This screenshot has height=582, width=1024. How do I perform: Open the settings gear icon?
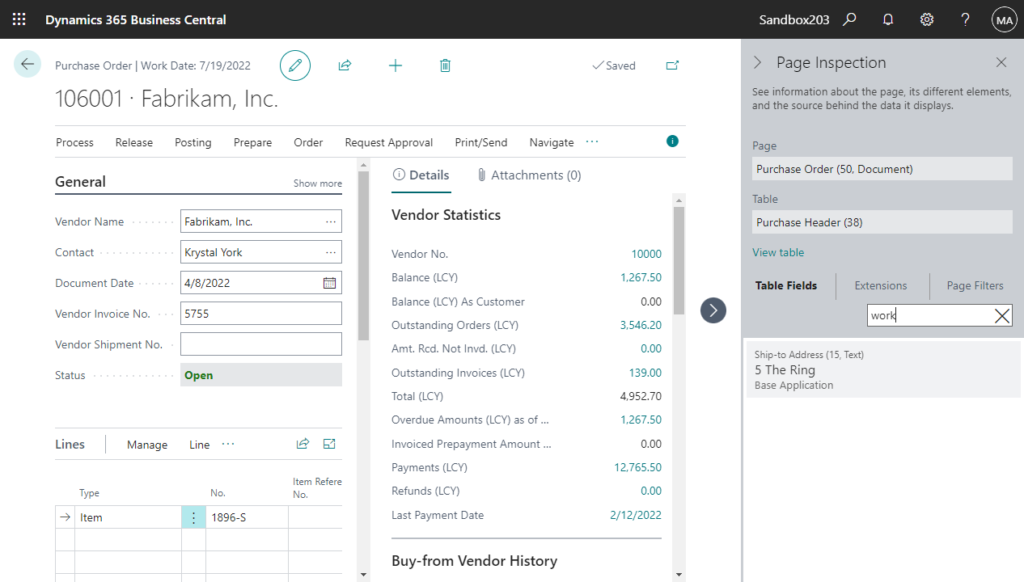click(927, 19)
